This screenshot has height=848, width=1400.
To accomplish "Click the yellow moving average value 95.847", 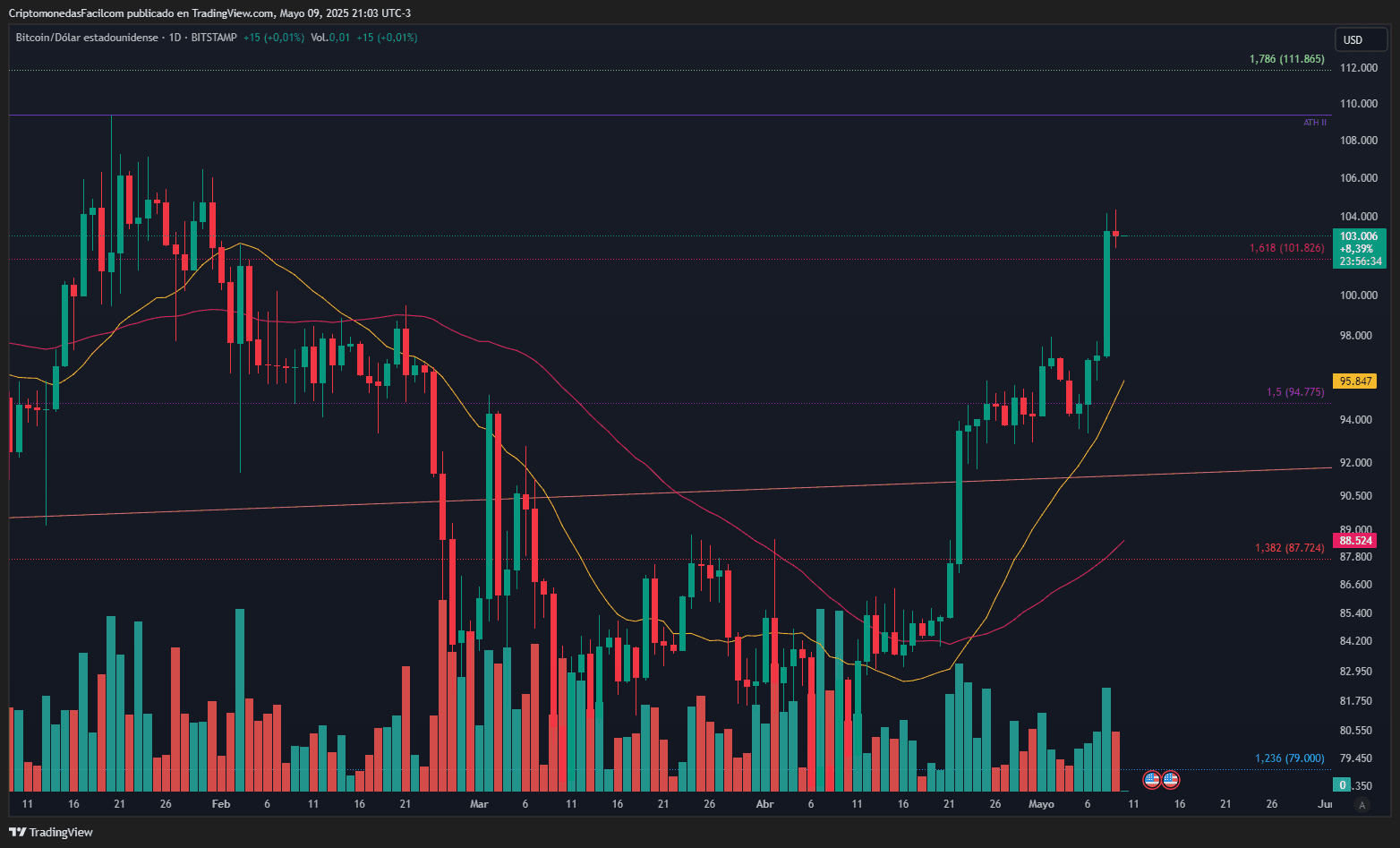I will 1355,381.
